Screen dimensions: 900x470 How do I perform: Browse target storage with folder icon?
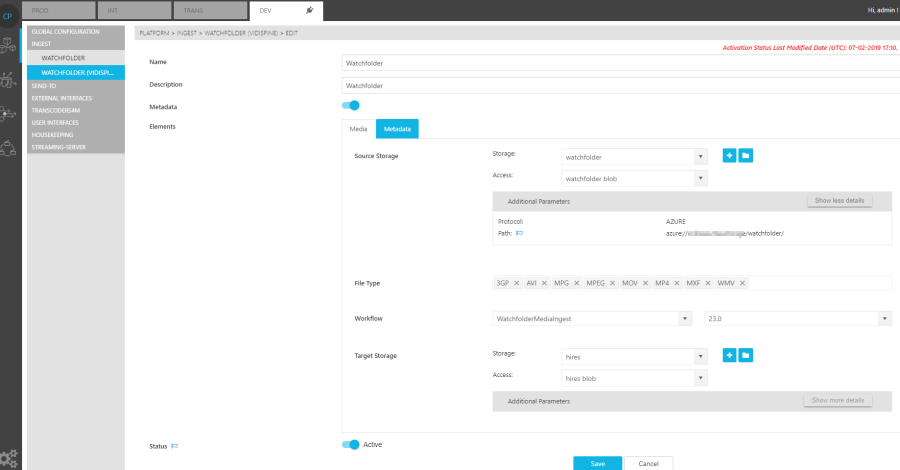coord(746,355)
